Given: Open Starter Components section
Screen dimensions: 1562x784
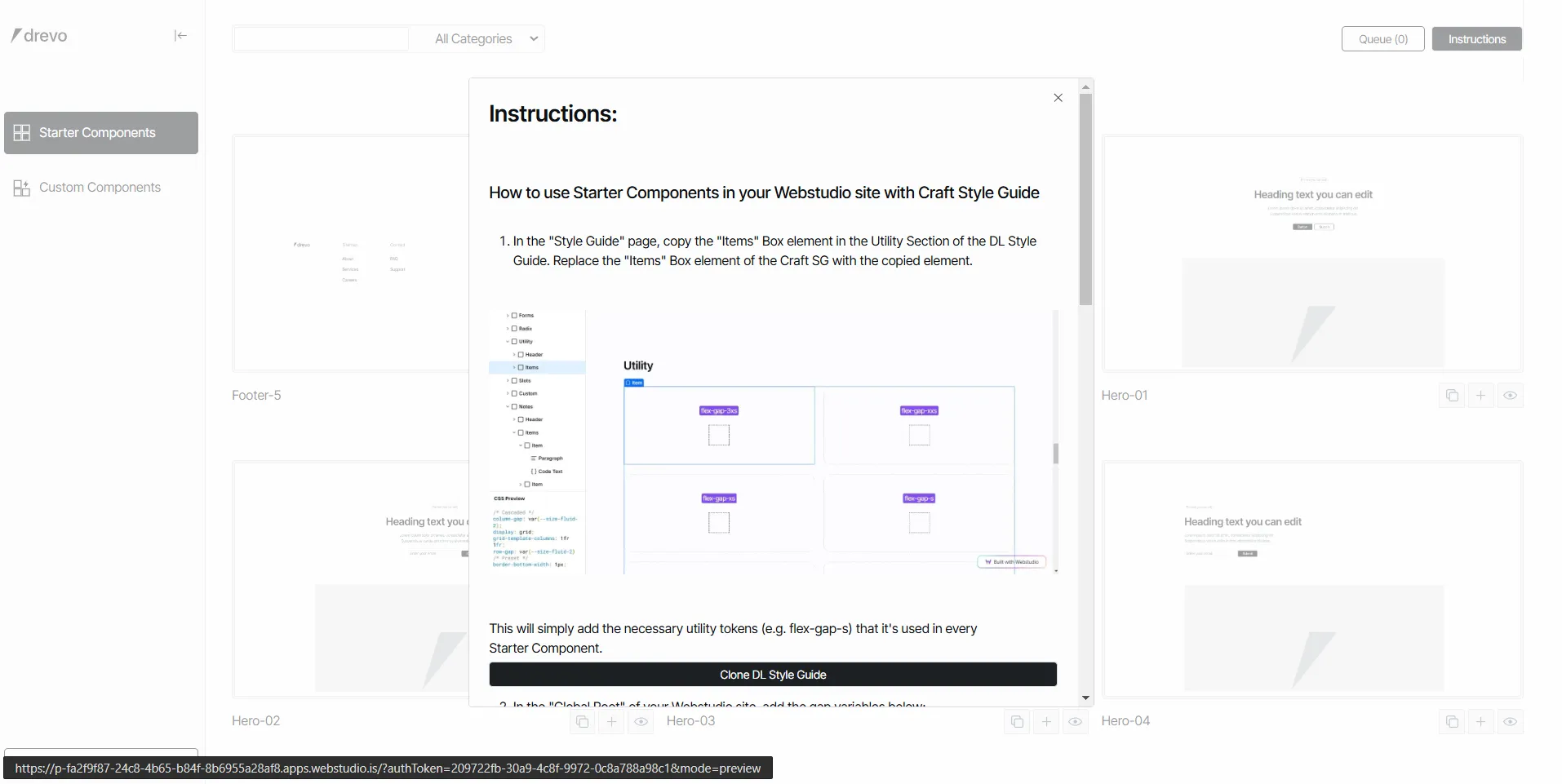Looking at the screenshot, I should pos(101,133).
